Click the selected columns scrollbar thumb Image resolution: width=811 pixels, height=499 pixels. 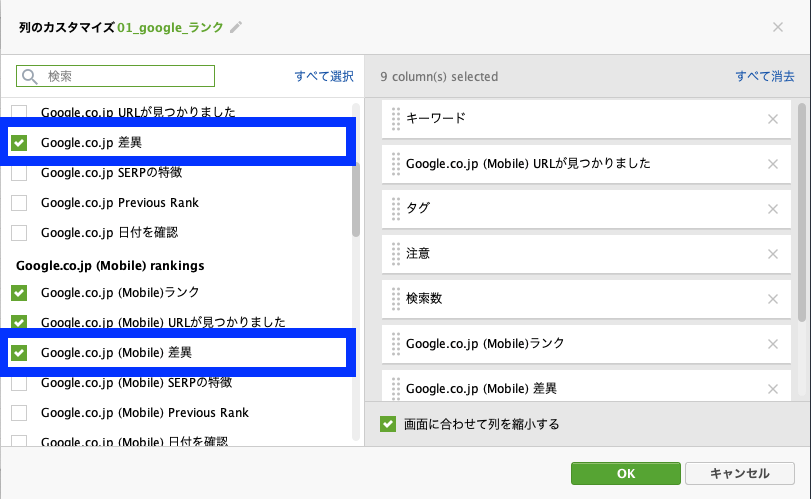click(802, 212)
